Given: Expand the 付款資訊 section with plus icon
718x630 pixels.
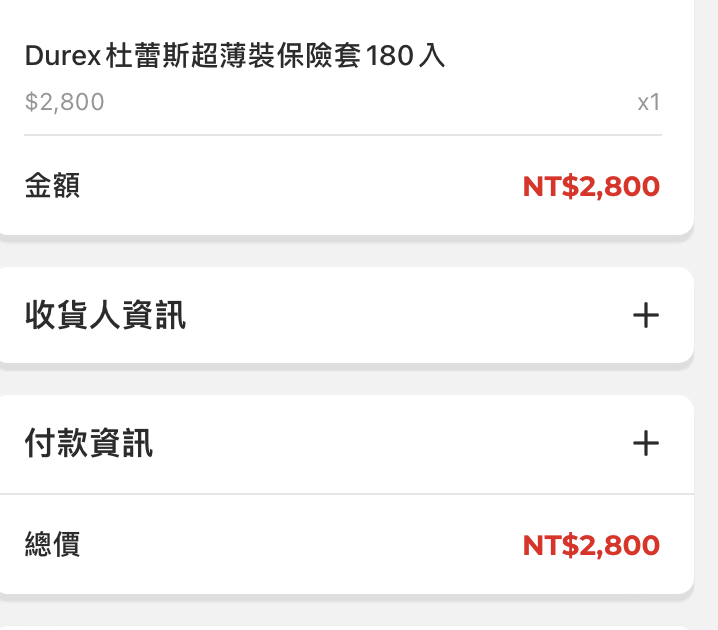Looking at the screenshot, I should pos(646,442).
